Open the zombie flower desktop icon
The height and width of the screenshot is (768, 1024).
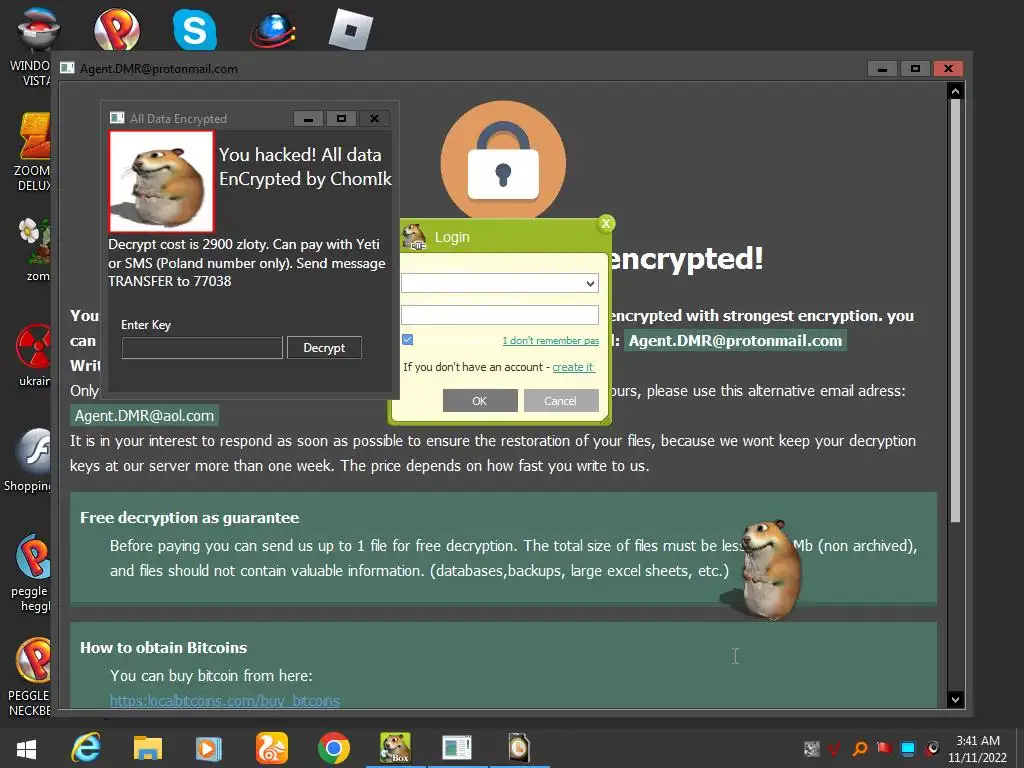33,248
